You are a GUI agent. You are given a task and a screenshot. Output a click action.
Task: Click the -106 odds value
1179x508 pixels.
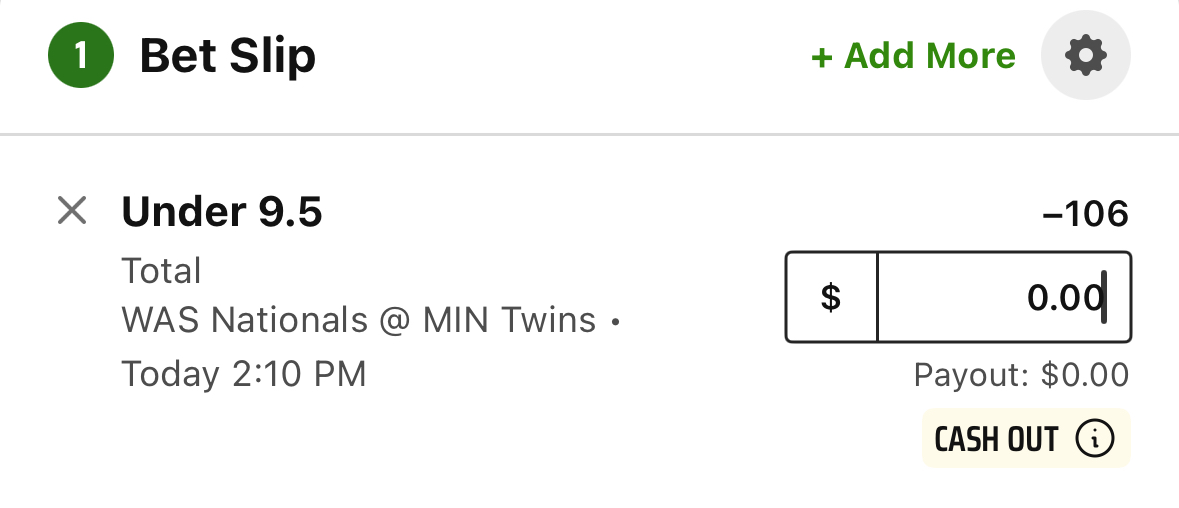(1085, 215)
